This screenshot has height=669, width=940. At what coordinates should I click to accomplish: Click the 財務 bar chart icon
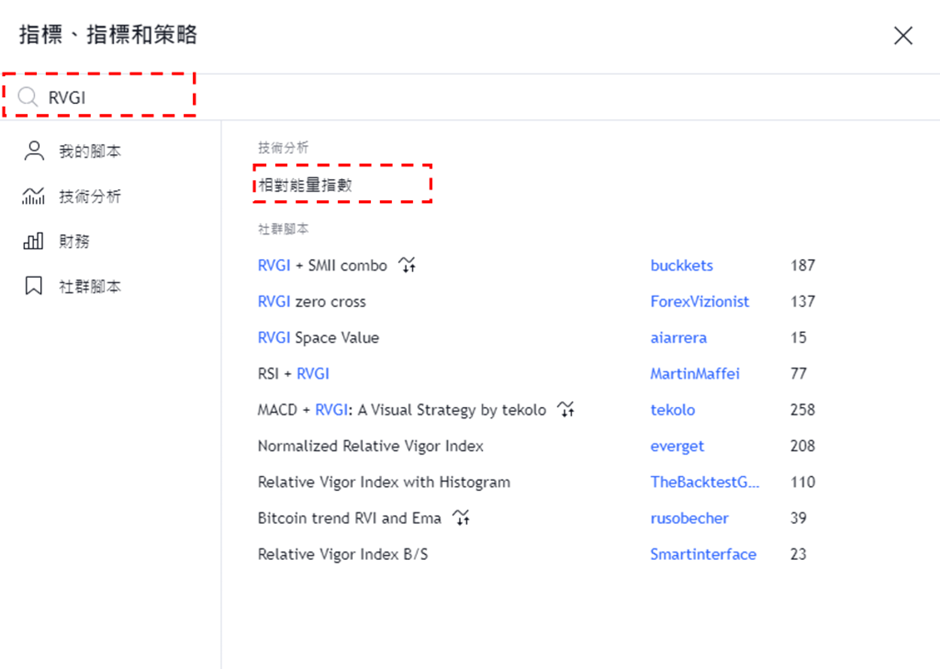(34, 241)
